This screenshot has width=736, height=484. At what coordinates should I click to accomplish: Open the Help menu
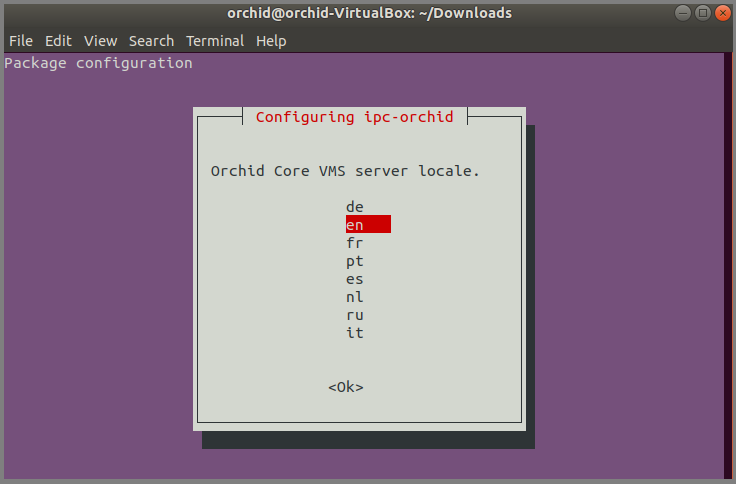[x=271, y=41]
